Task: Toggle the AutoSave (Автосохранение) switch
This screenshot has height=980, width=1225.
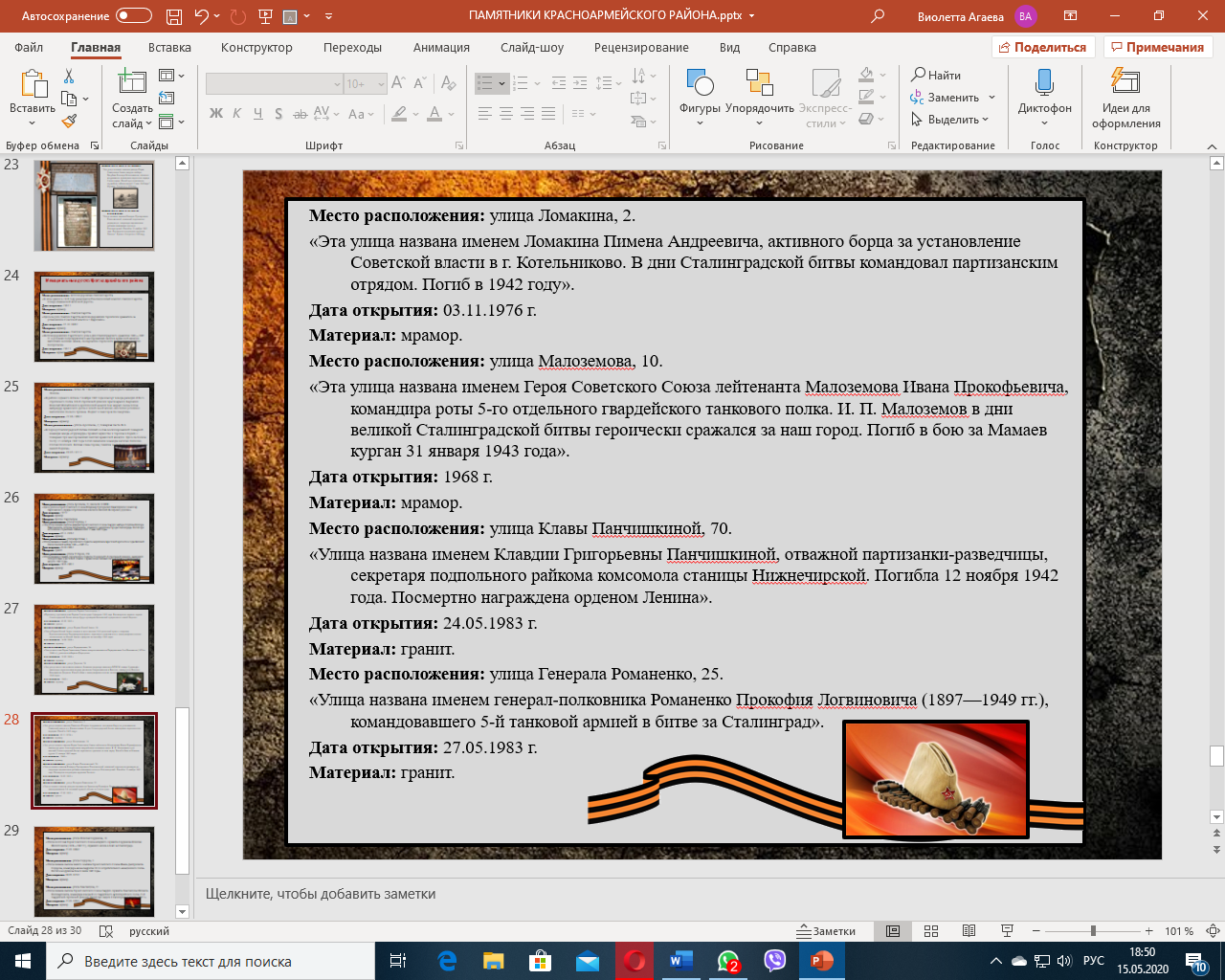Action: click(133, 16)
